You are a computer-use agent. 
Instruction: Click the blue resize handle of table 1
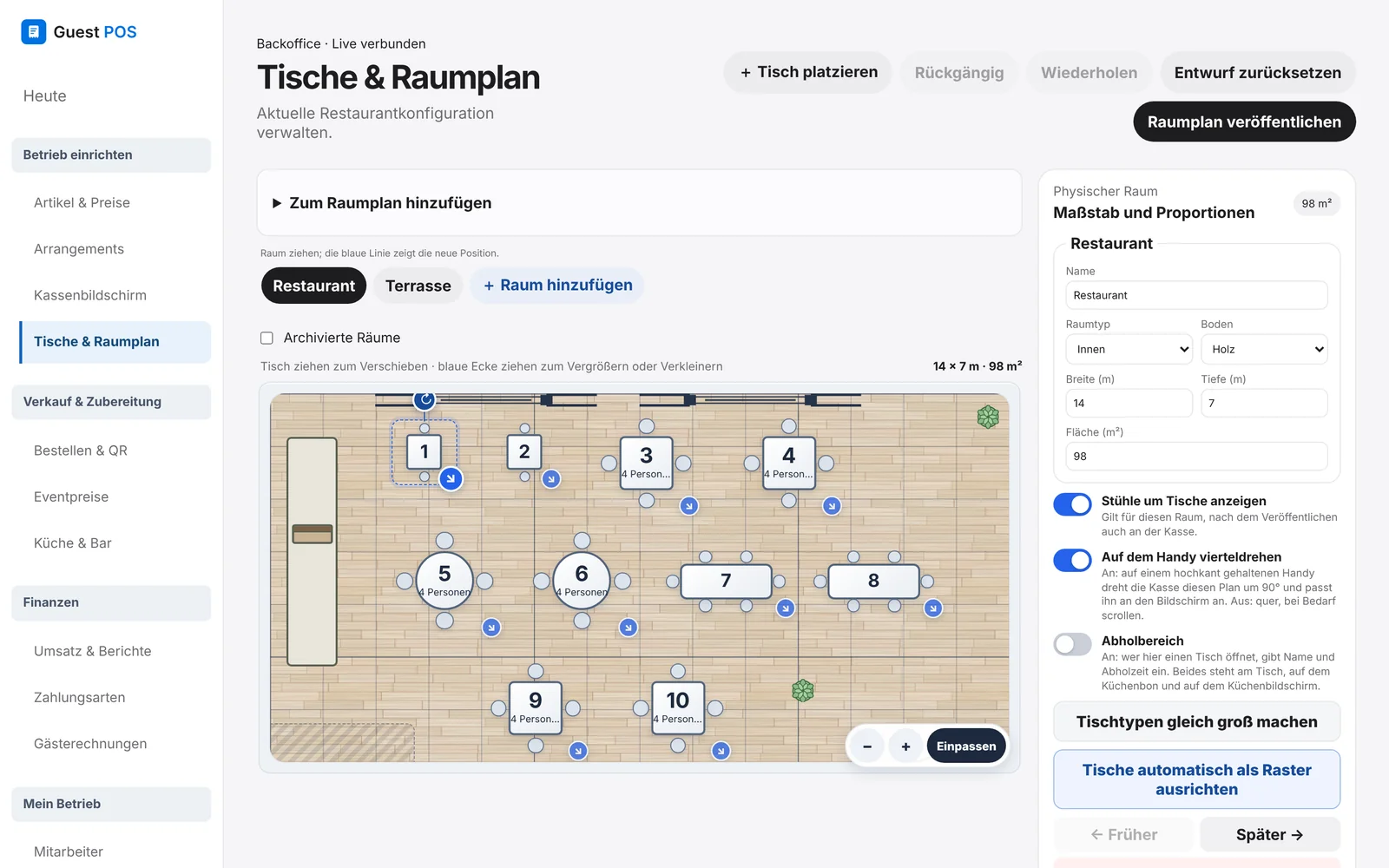451,478
